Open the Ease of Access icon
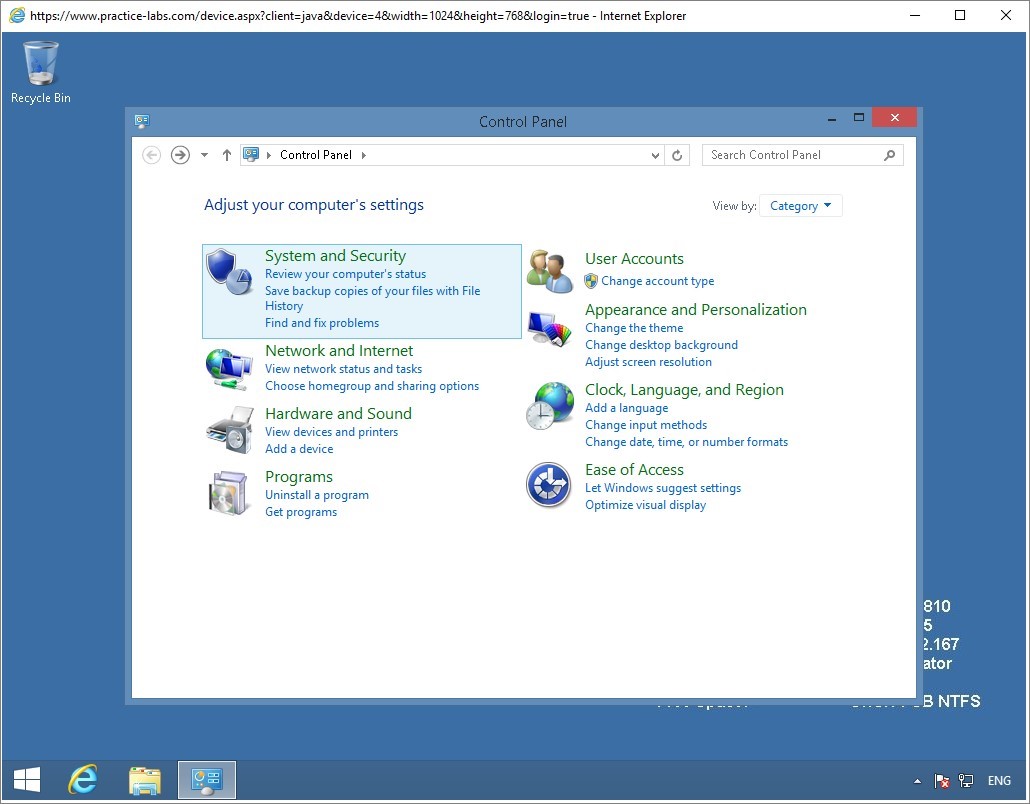1030x804 pixels. point(549,486)
